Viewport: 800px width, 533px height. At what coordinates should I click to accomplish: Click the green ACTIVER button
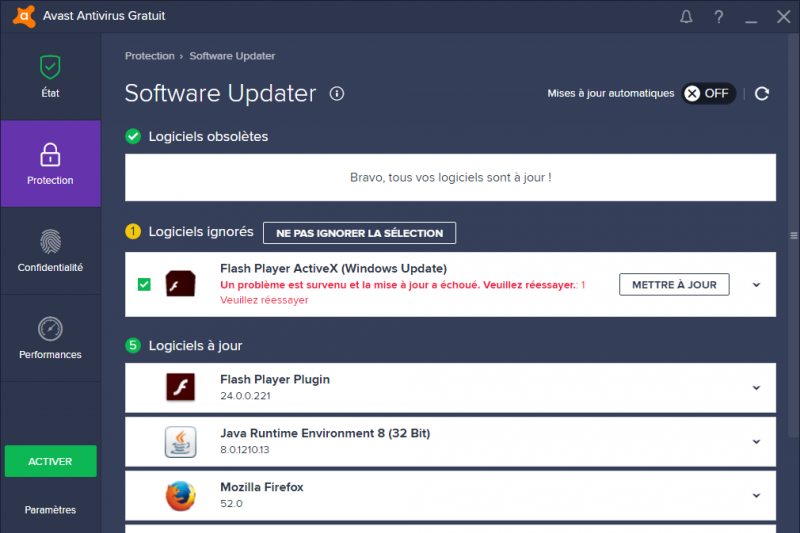click(x=51, y=461)
